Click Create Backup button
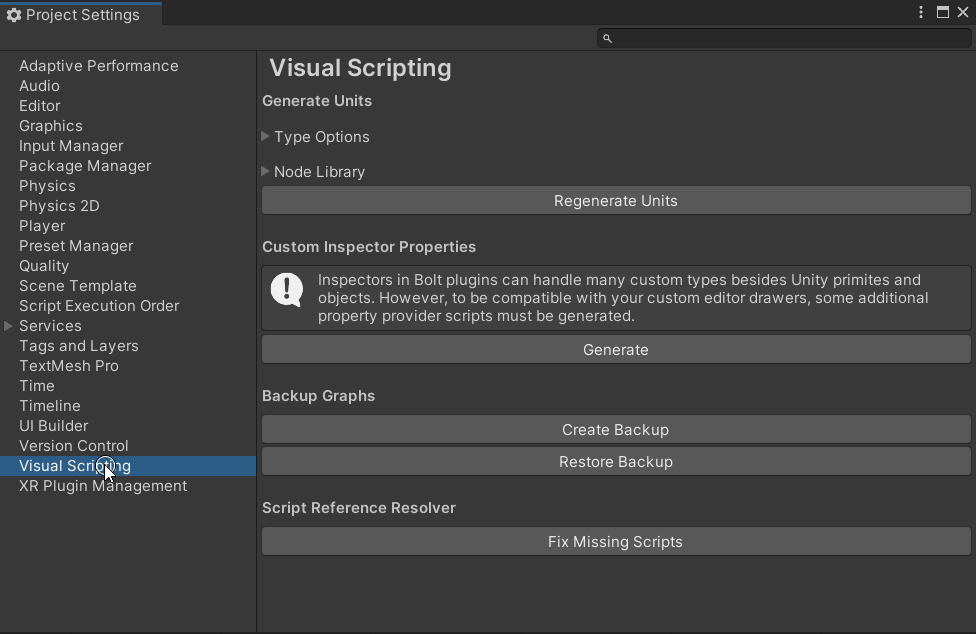Viewport: 976px width, 634px height. 616,429
